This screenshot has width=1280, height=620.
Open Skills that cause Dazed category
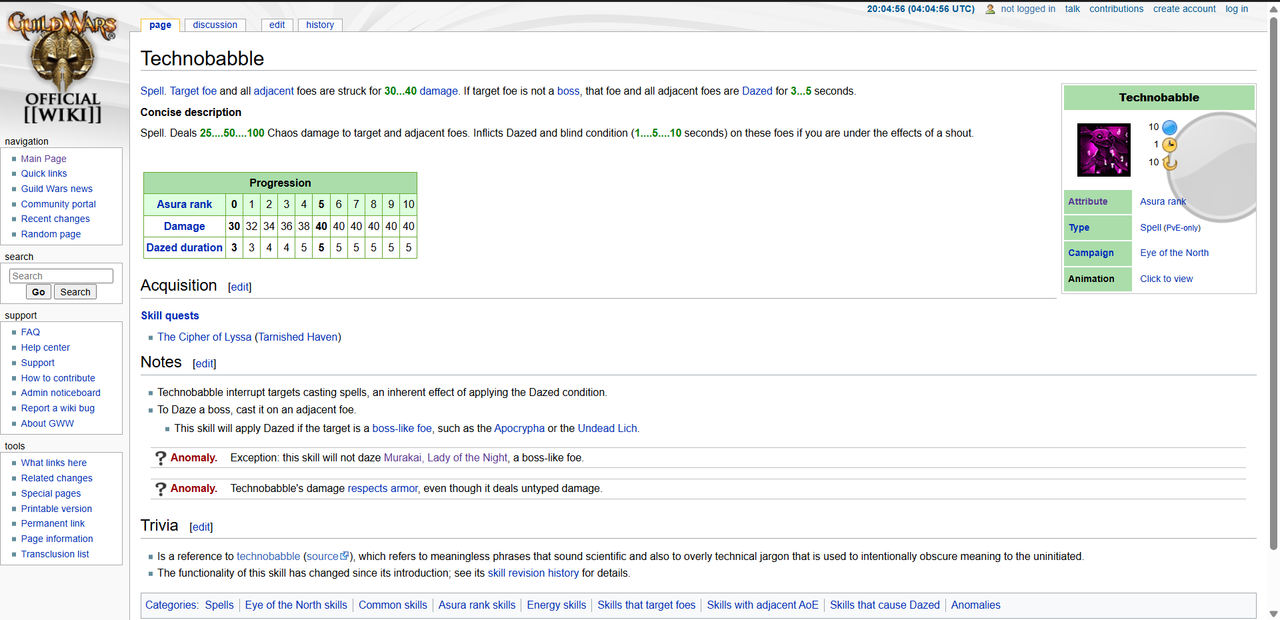(885, 605)
